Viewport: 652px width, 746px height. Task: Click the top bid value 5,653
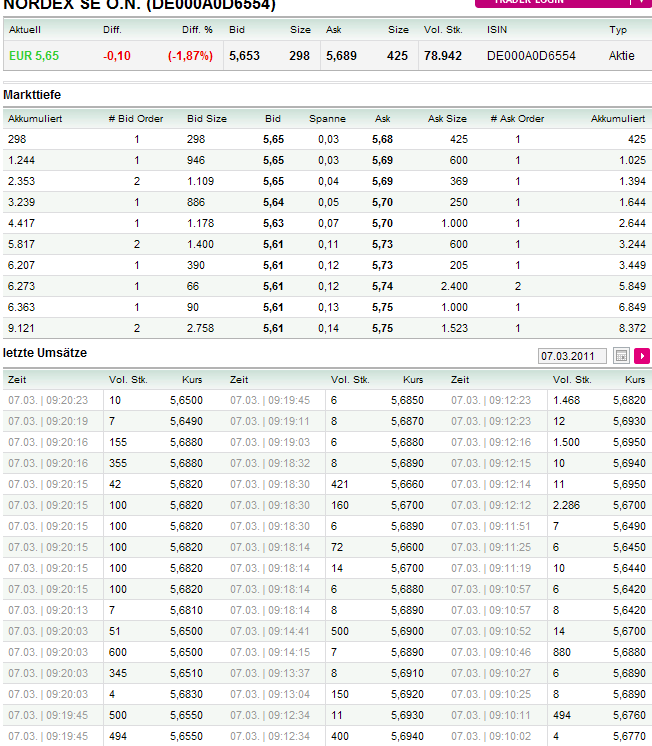[x=244, y=56]
